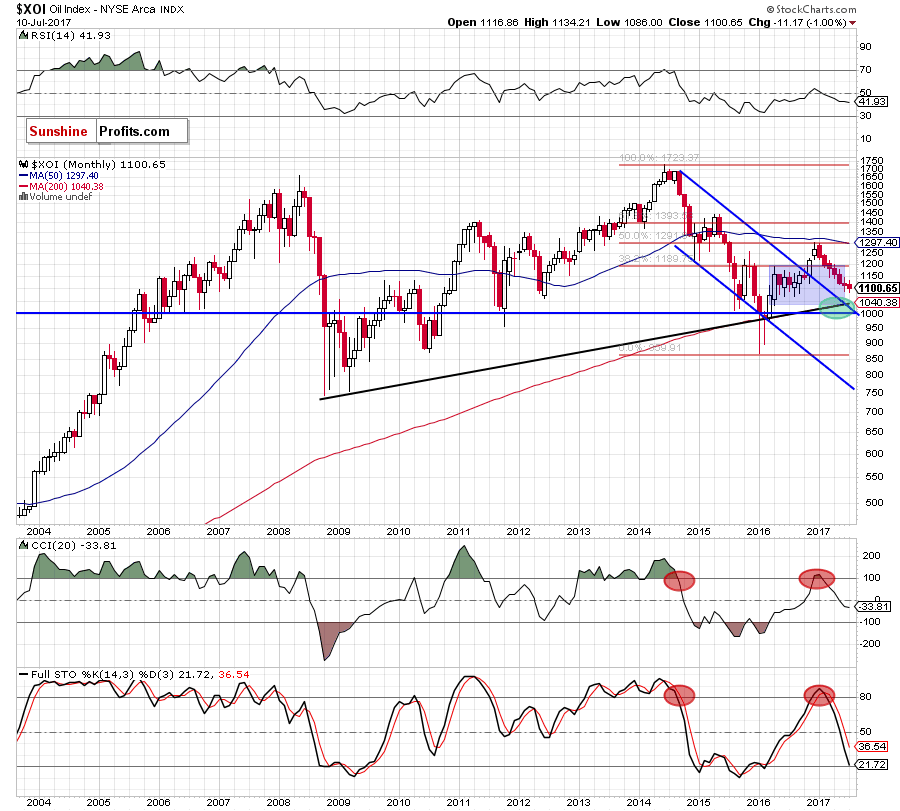This screenshot has width=900, height=811.
Task: Click the red line marker before MA(200)
Action: [24, 187]
